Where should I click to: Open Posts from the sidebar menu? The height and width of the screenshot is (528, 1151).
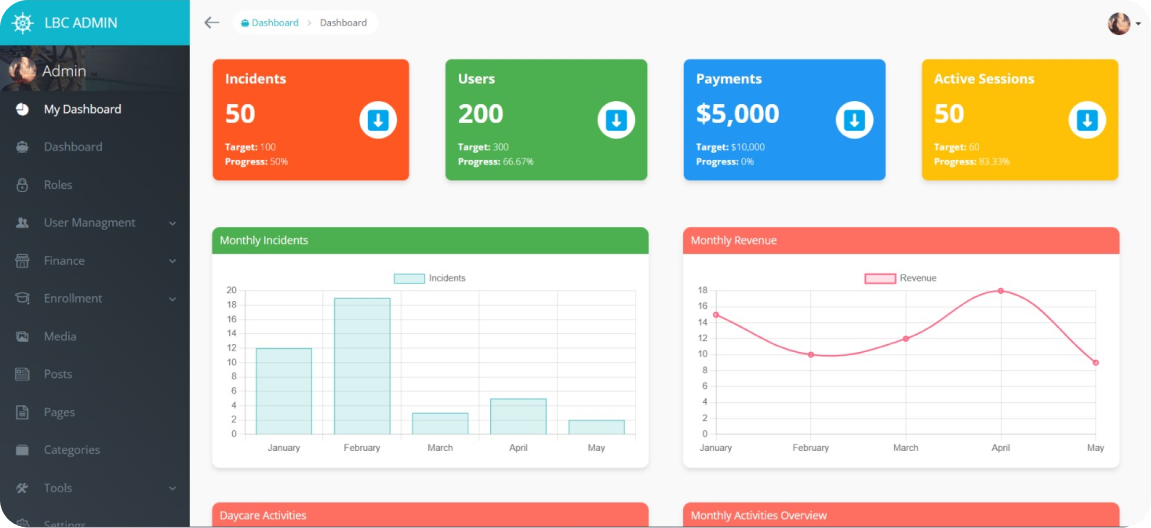(58, 374)
